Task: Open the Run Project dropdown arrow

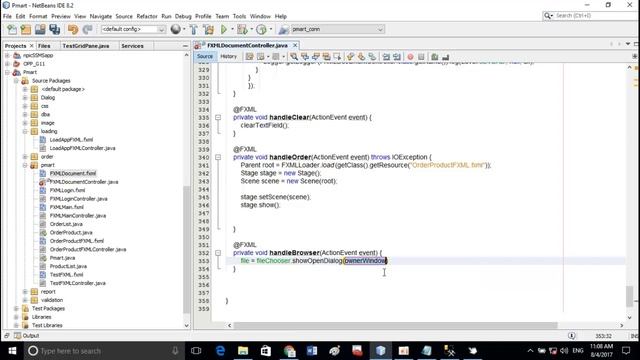Action: pyautogui.click(x=232, y=29)
